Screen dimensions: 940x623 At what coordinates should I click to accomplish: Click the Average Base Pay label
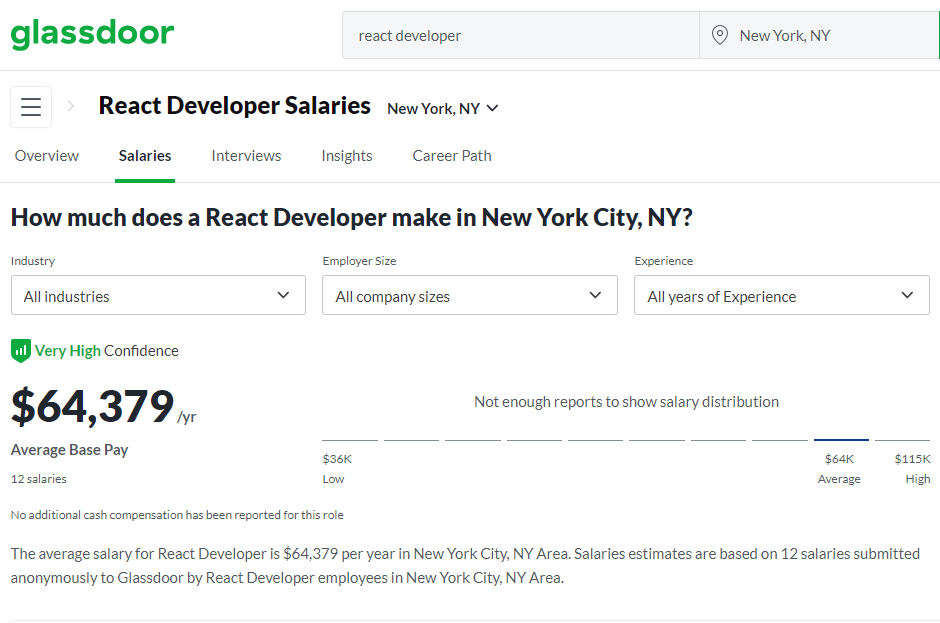click(70, 450)
